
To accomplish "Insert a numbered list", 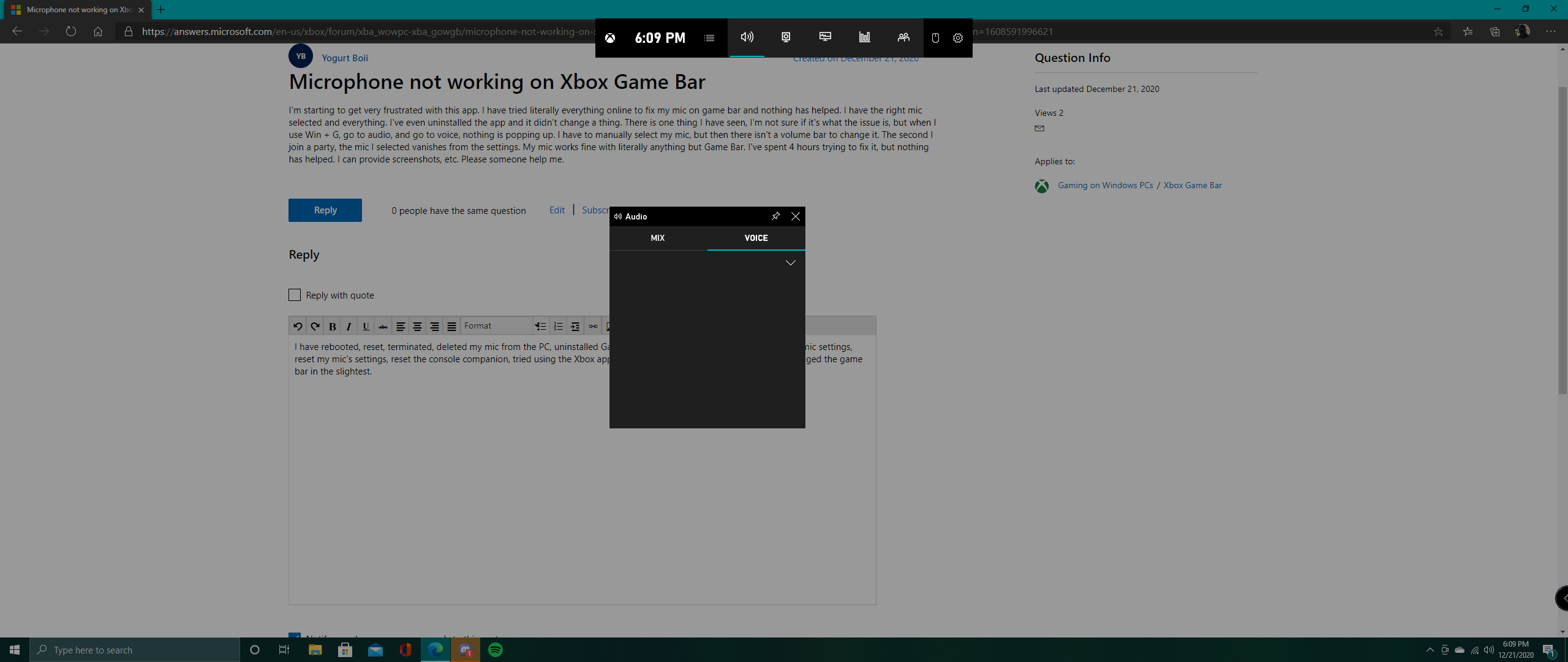I will click(x=558, y=326).
